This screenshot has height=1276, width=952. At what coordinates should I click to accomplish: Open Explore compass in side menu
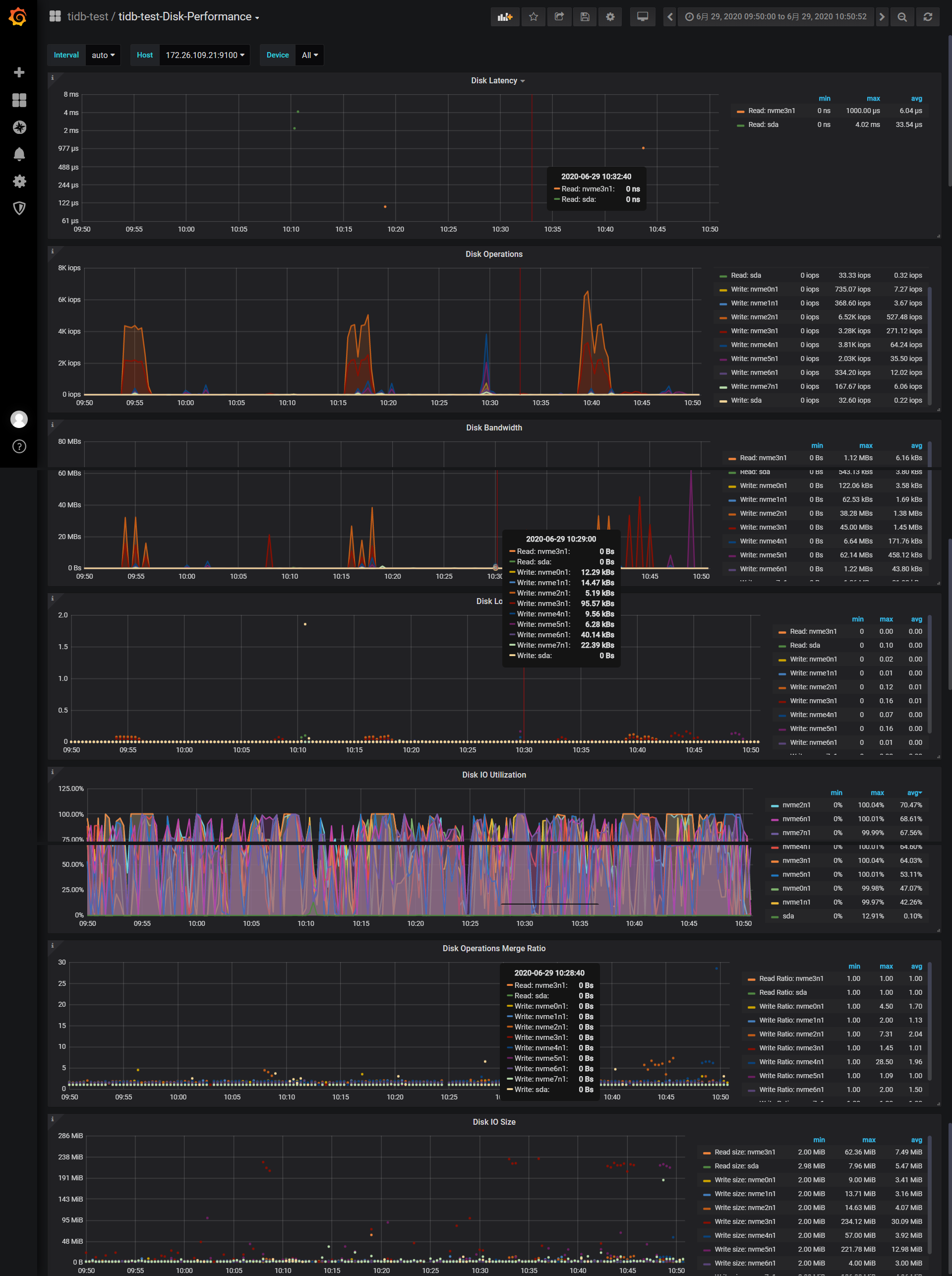point(19,127)
